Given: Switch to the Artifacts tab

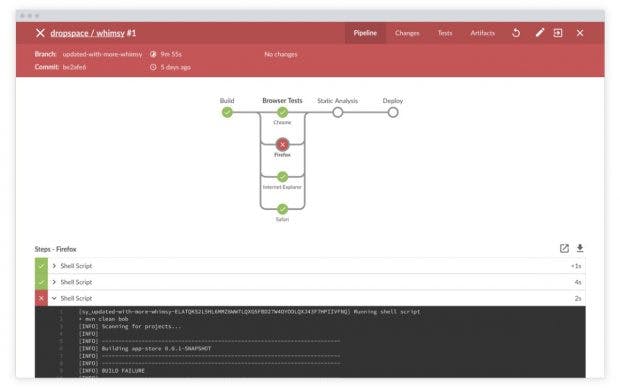Looking at the screenshot, I should coord(482,33).
